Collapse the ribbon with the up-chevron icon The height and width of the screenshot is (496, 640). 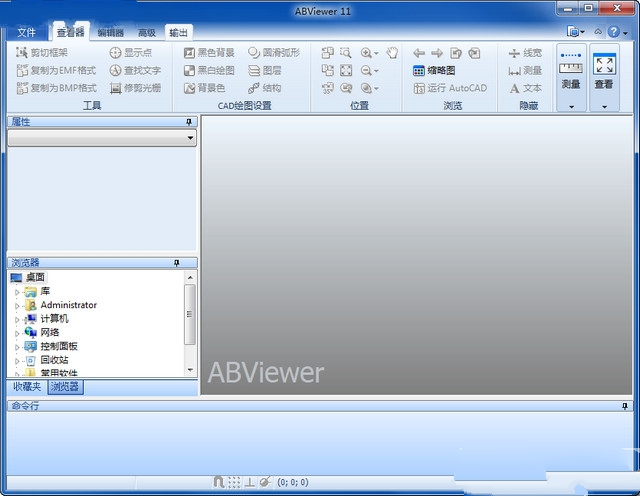[x=598, y=31]
